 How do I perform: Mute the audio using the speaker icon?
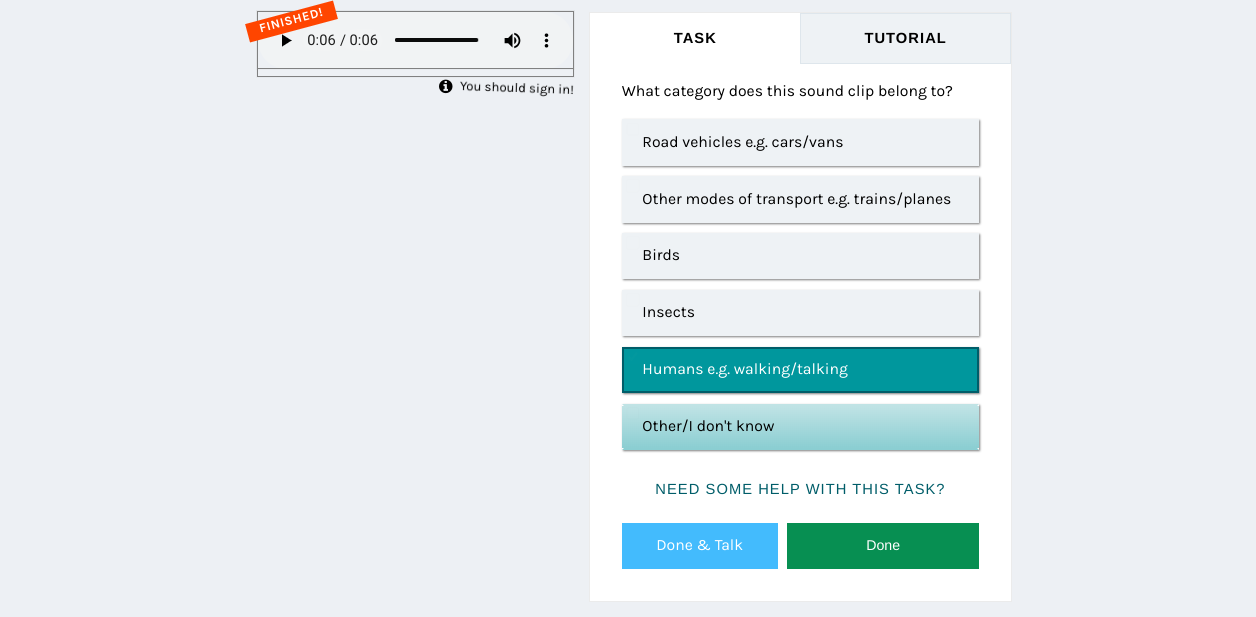point(512,41)
